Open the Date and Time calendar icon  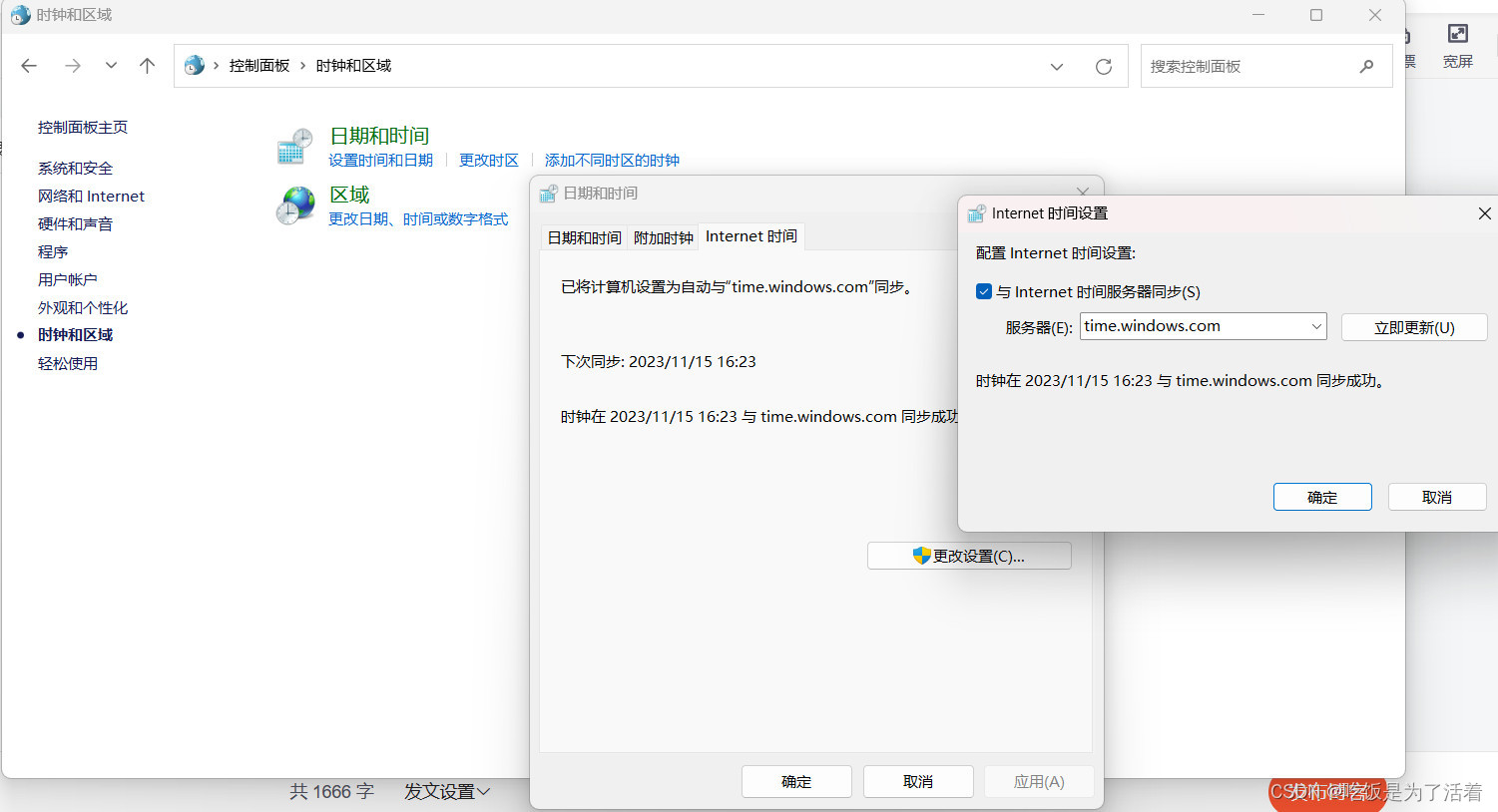click(x=294, y=147)
